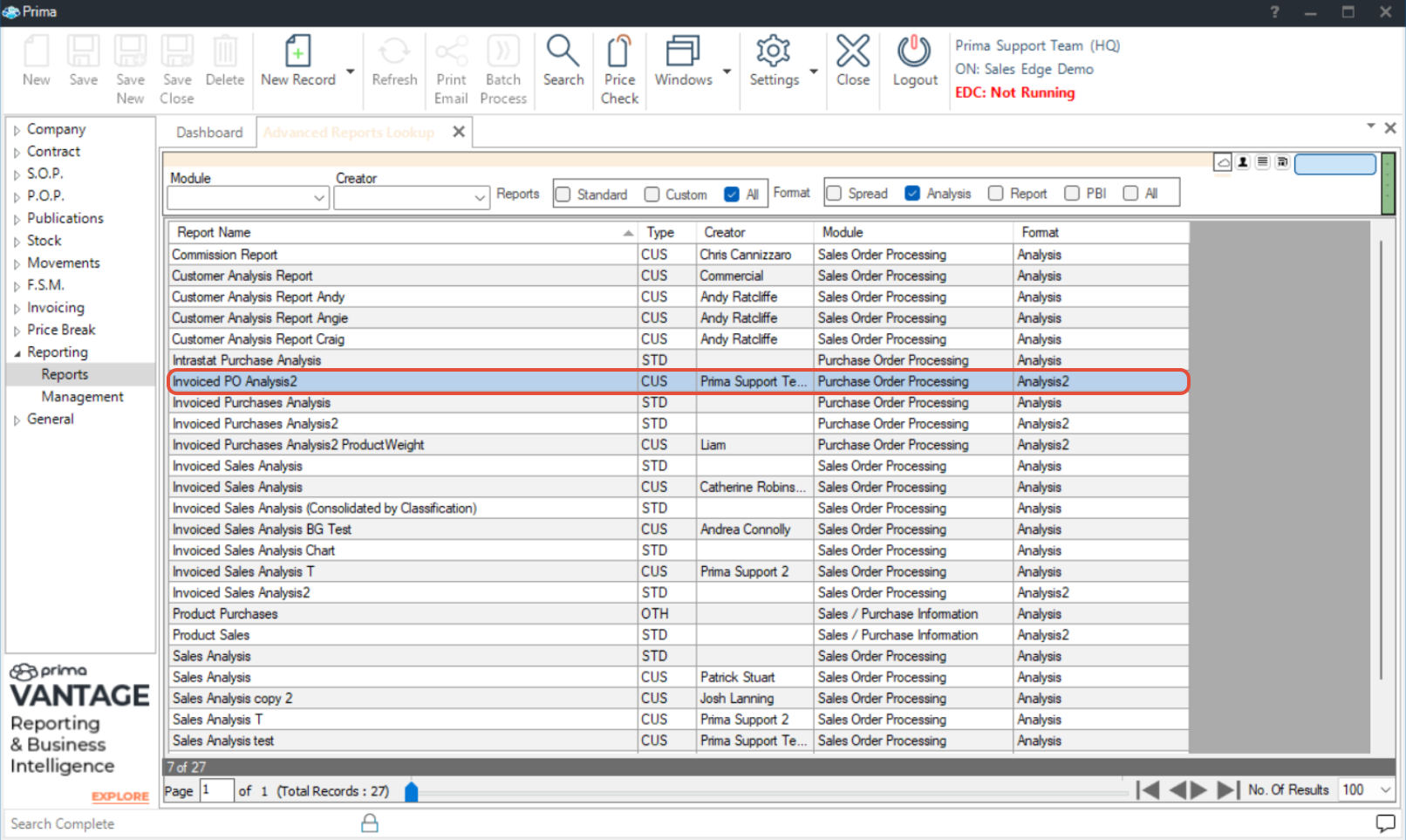Screen dimensions: 1406x840
Task: Toggle the Analysis format checkbox
Action: pyautogui.click(x=912, y=193)
